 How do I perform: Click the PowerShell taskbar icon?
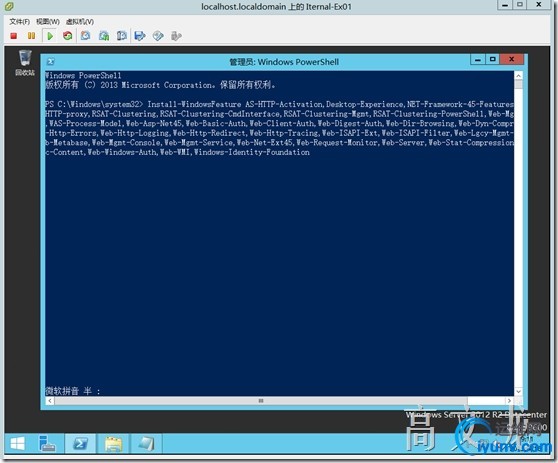80,444
